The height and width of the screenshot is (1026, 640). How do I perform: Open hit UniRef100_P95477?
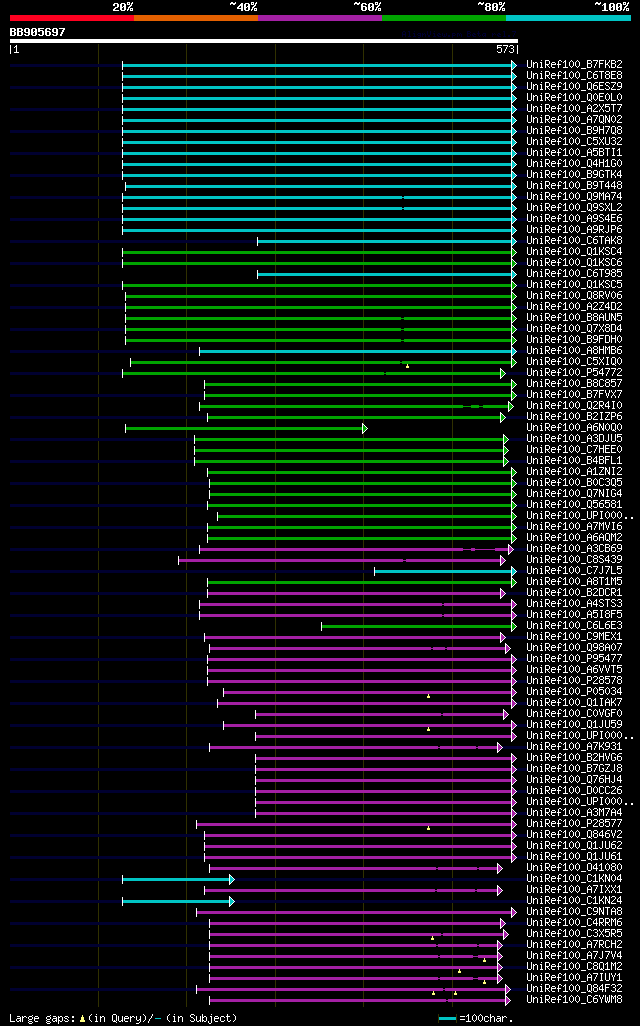click(575, 659)
